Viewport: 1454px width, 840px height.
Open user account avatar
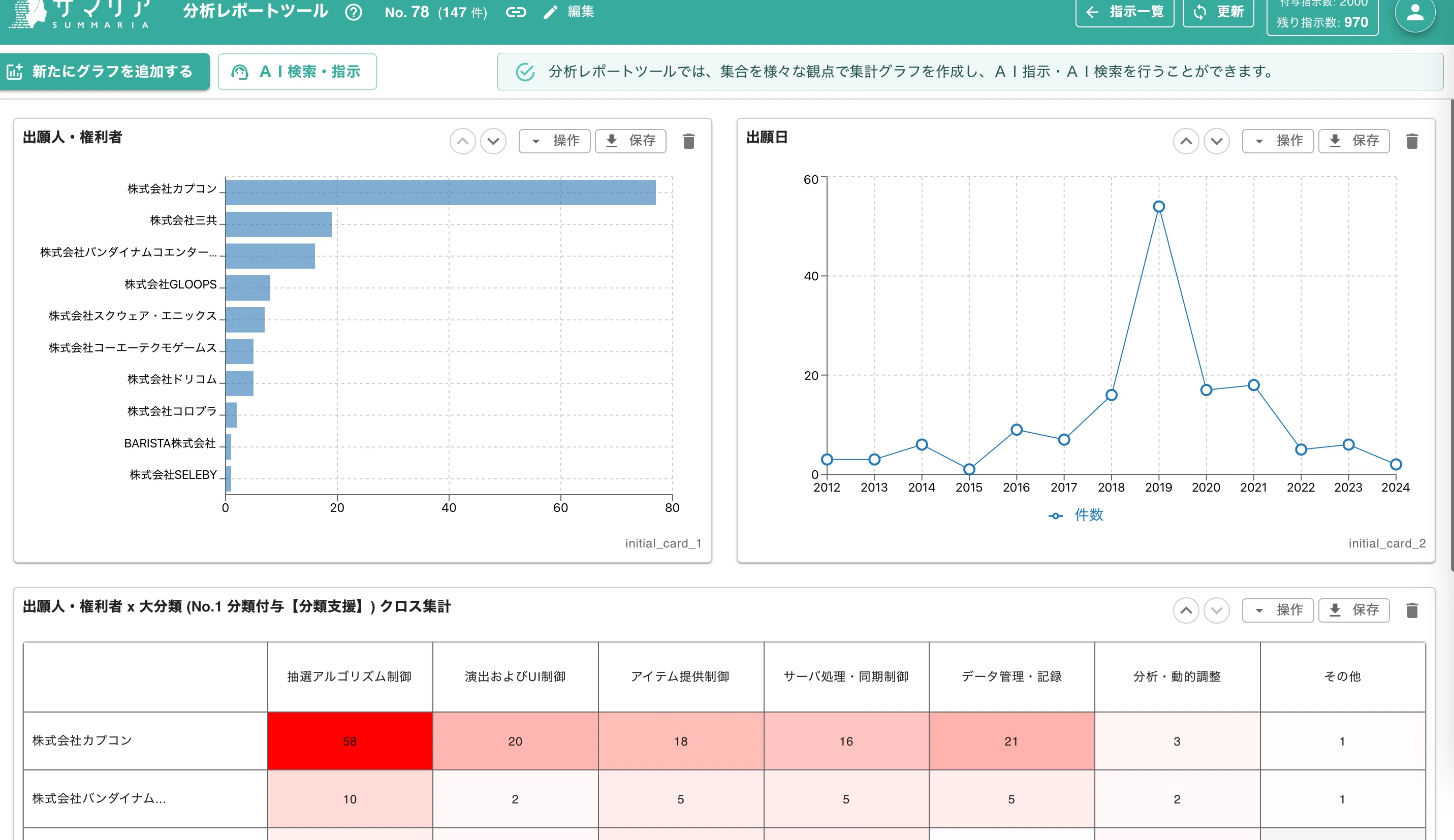1415,13
